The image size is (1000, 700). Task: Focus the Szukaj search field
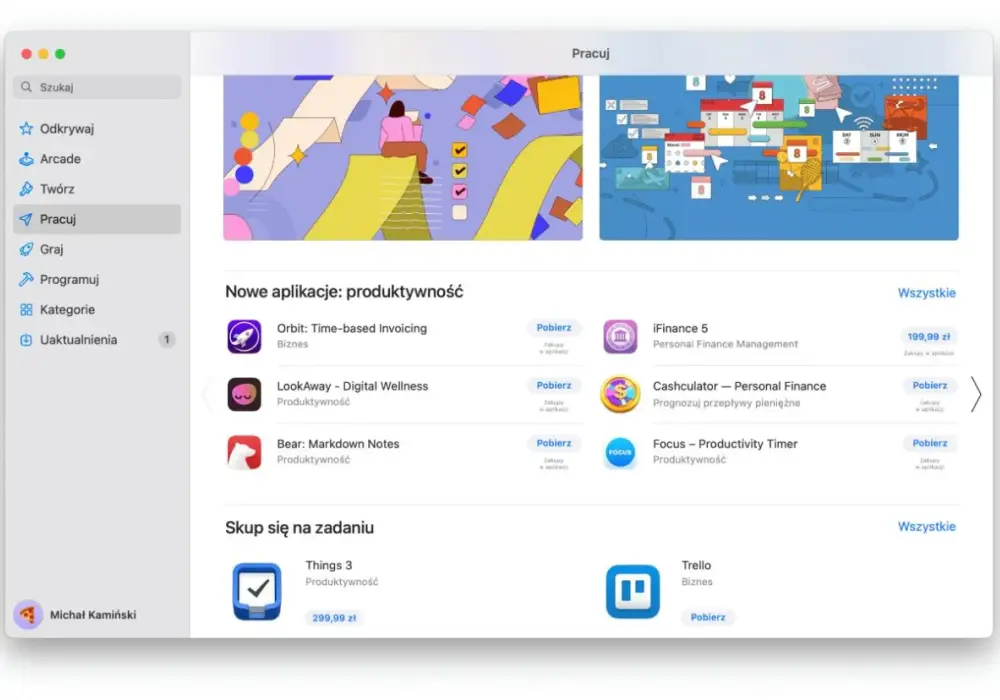97,87
